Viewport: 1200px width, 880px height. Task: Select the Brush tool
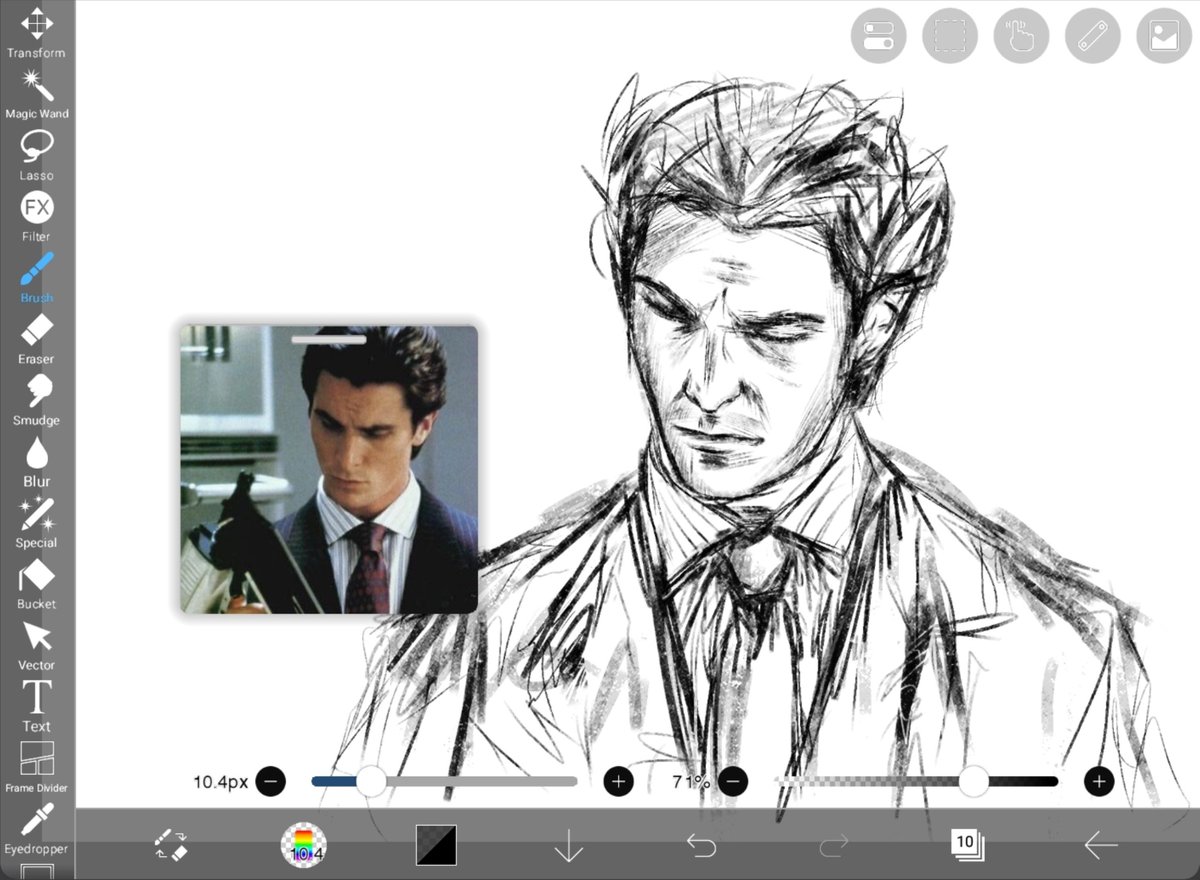pos(37,277)
